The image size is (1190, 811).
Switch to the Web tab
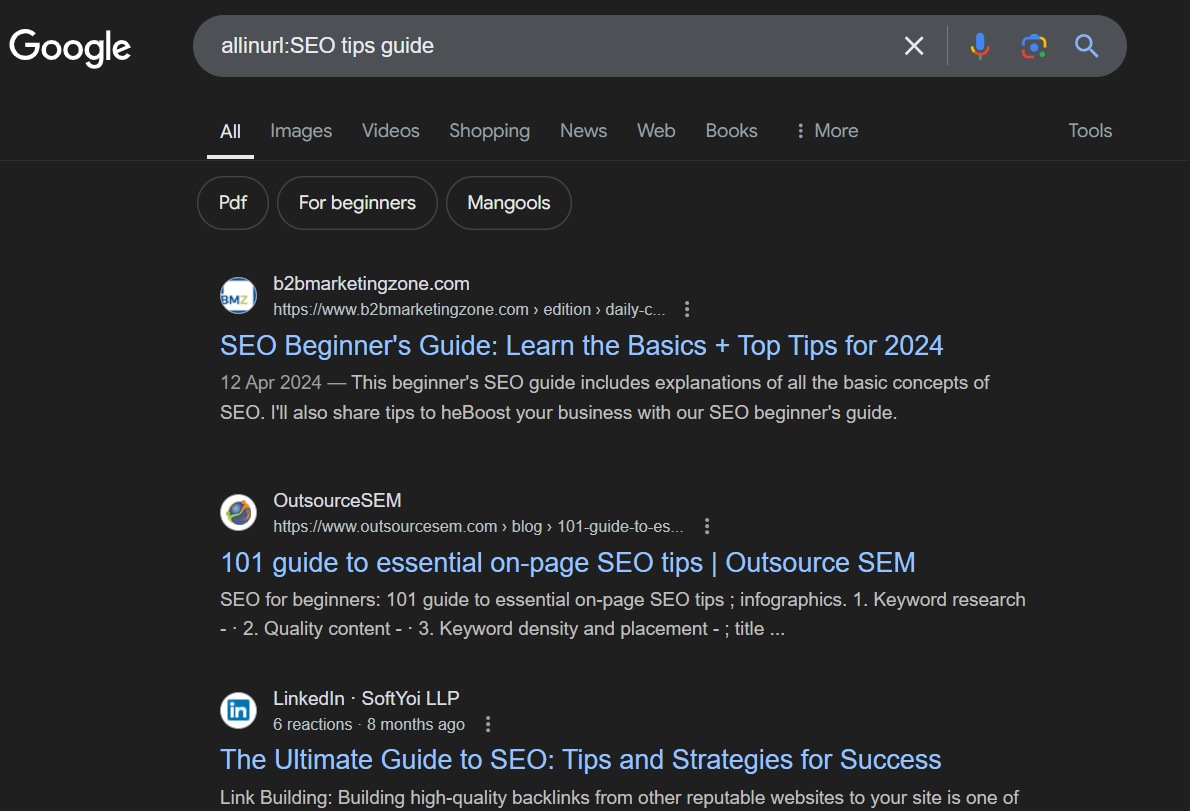(x=656, y=130)
